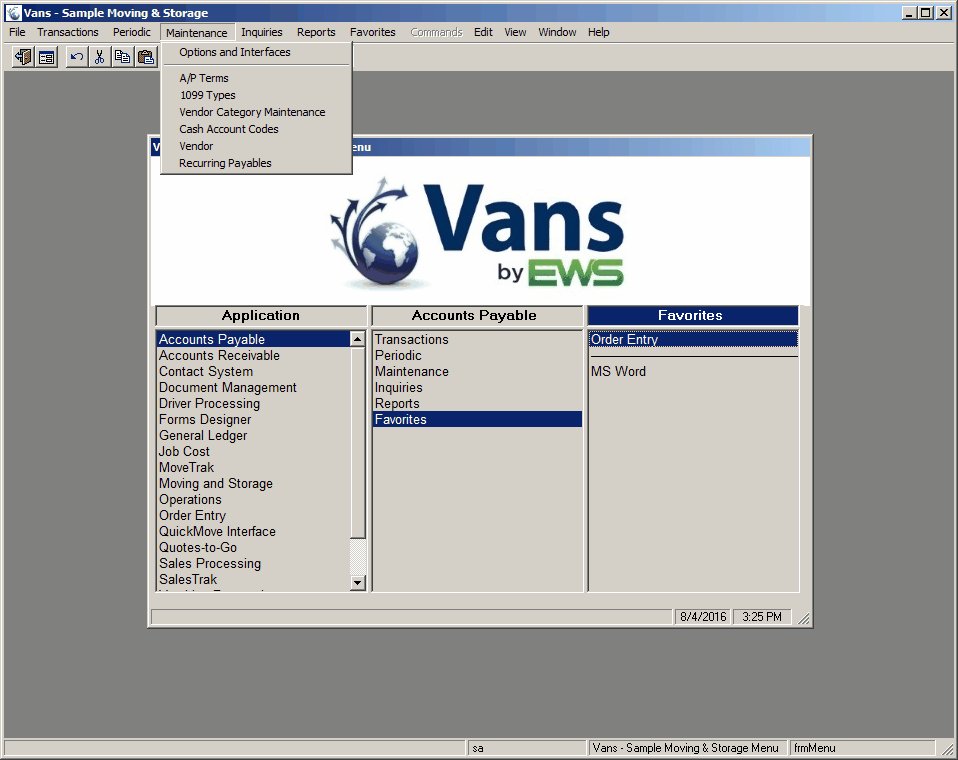This screenshot has height=760, width=958.
Task: Click the Paste clipboard icon
Action: [145, 57]
